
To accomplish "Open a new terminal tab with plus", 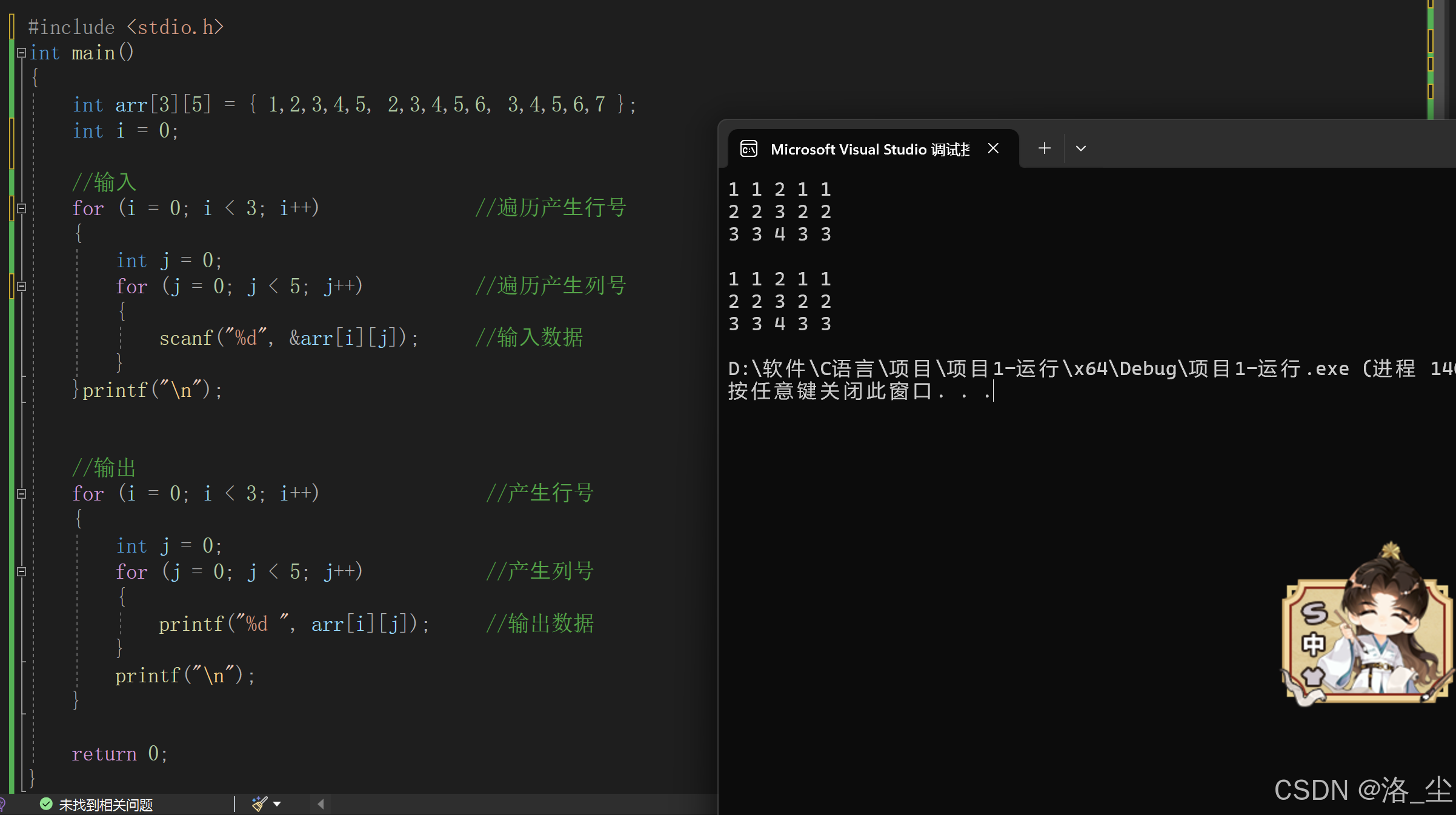I will [x=1044, y=148].
